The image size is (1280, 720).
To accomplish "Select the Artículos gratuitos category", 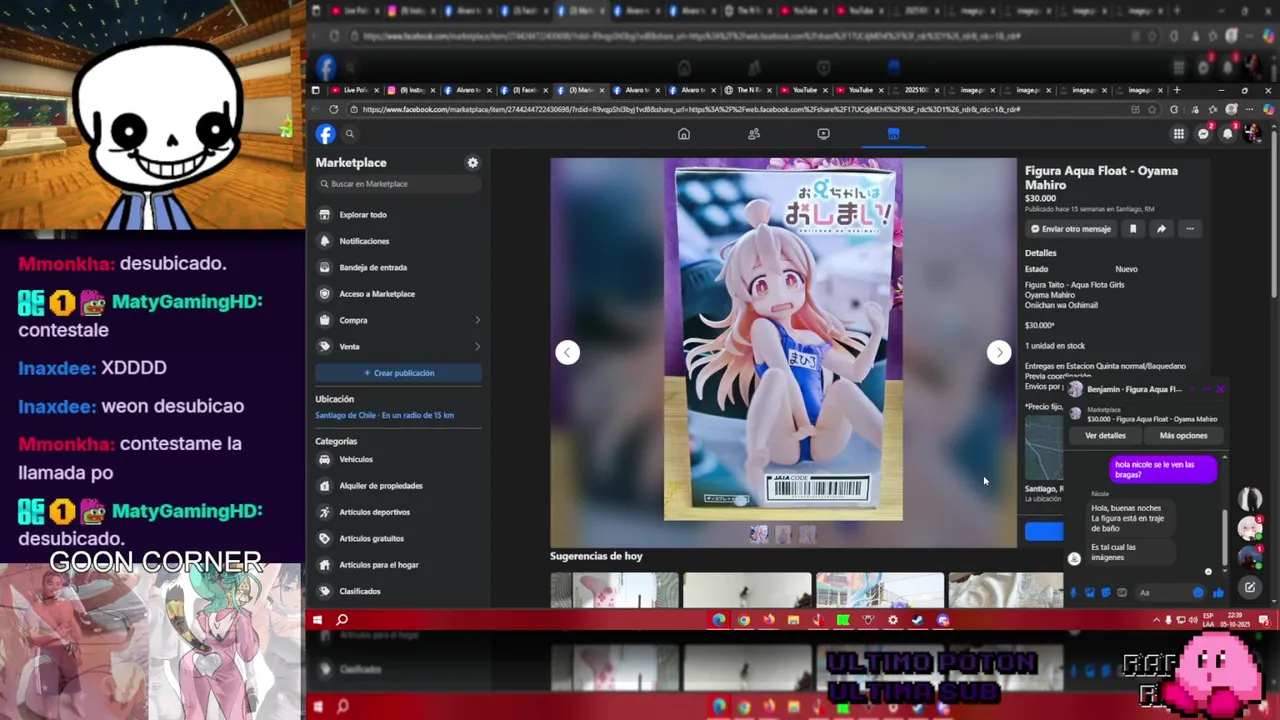I will tap(398, 538).
